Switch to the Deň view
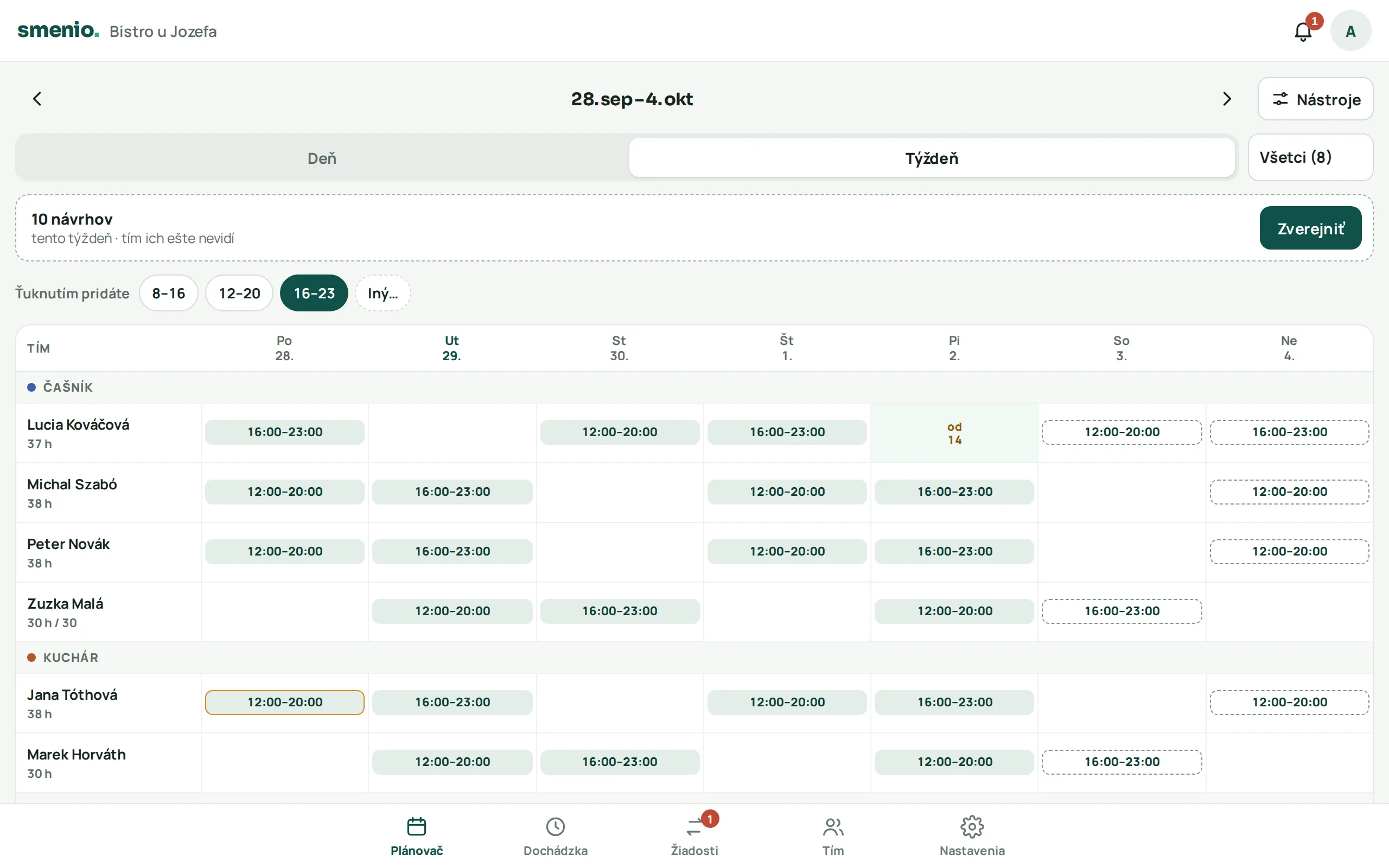Screen dimensions: 1389x868 [322, 158]
